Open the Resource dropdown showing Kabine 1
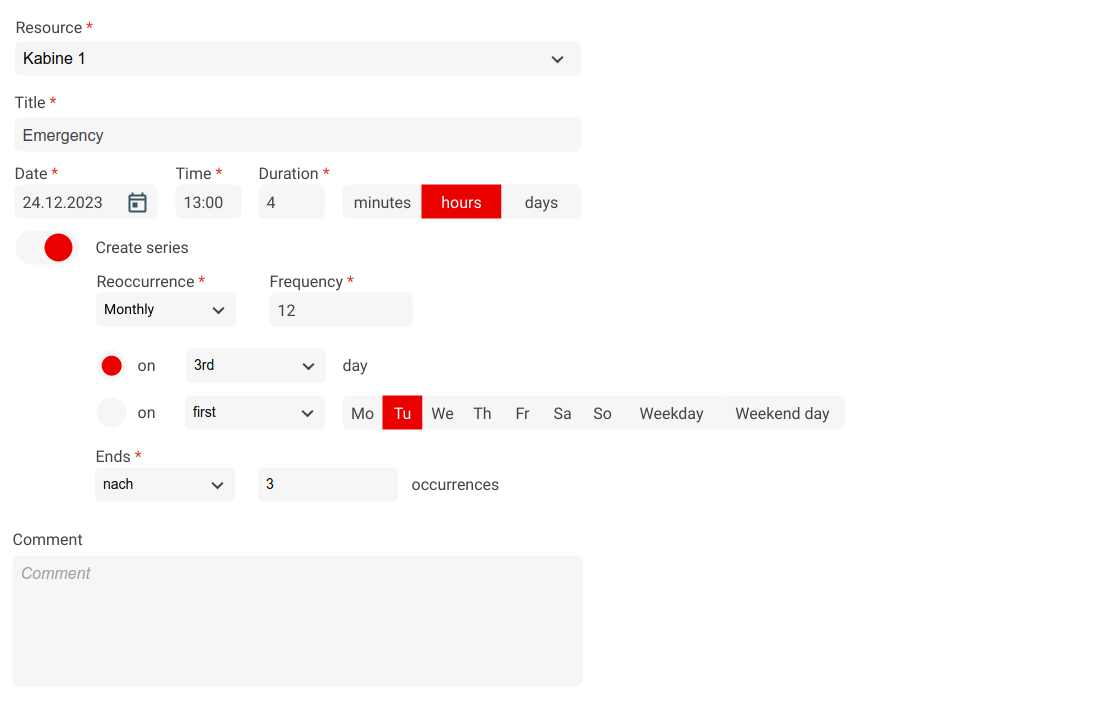Image resolution: width=1104 pixels, height=703 pixels. pyautogui.click(x=297, y=59)
